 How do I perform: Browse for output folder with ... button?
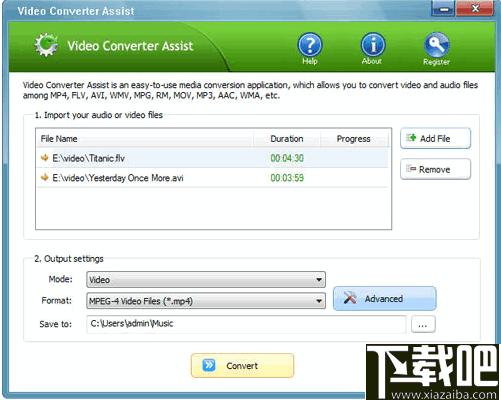tap(423, 324)
